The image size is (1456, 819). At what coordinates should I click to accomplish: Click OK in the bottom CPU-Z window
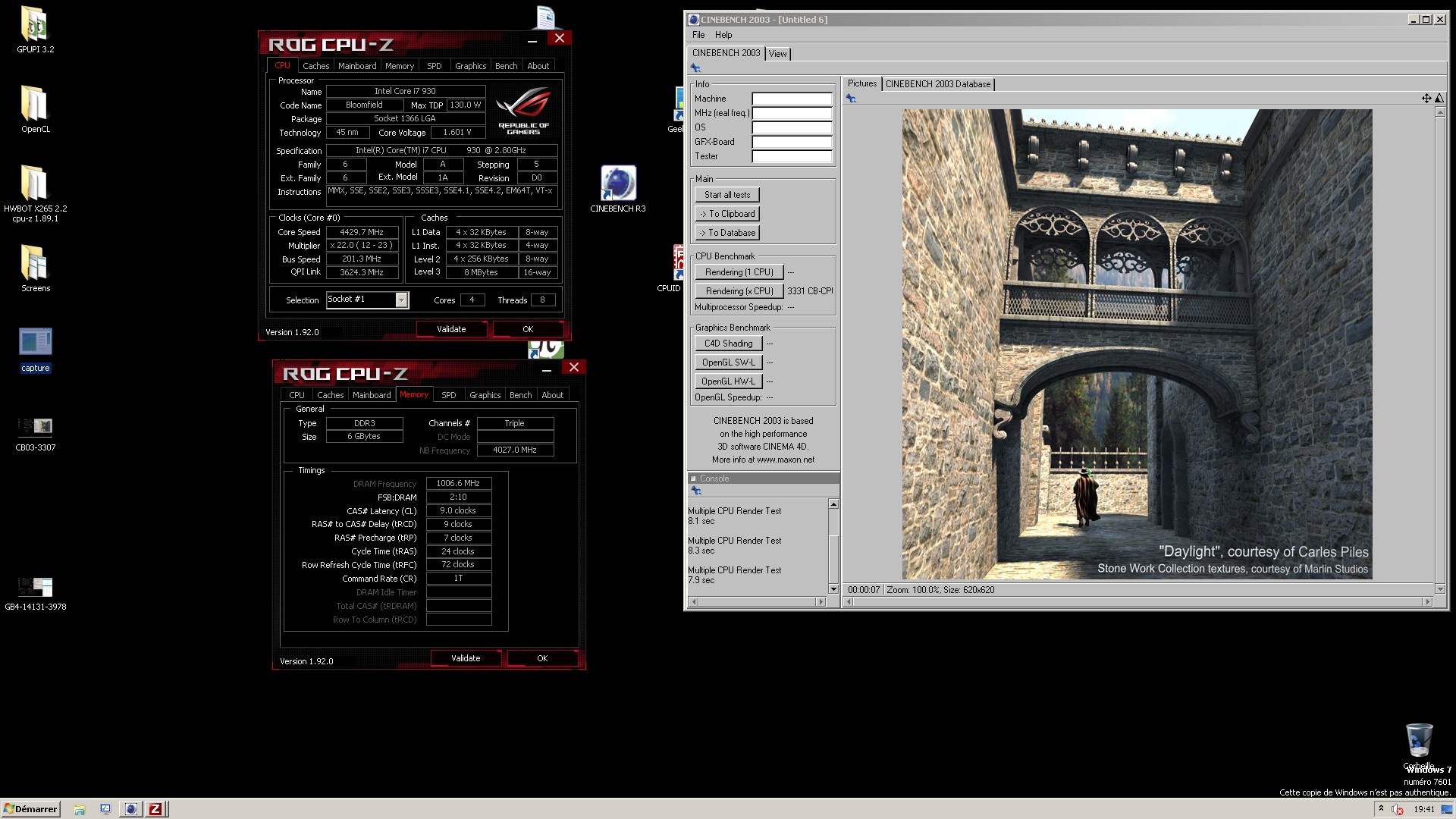(542, 658)
